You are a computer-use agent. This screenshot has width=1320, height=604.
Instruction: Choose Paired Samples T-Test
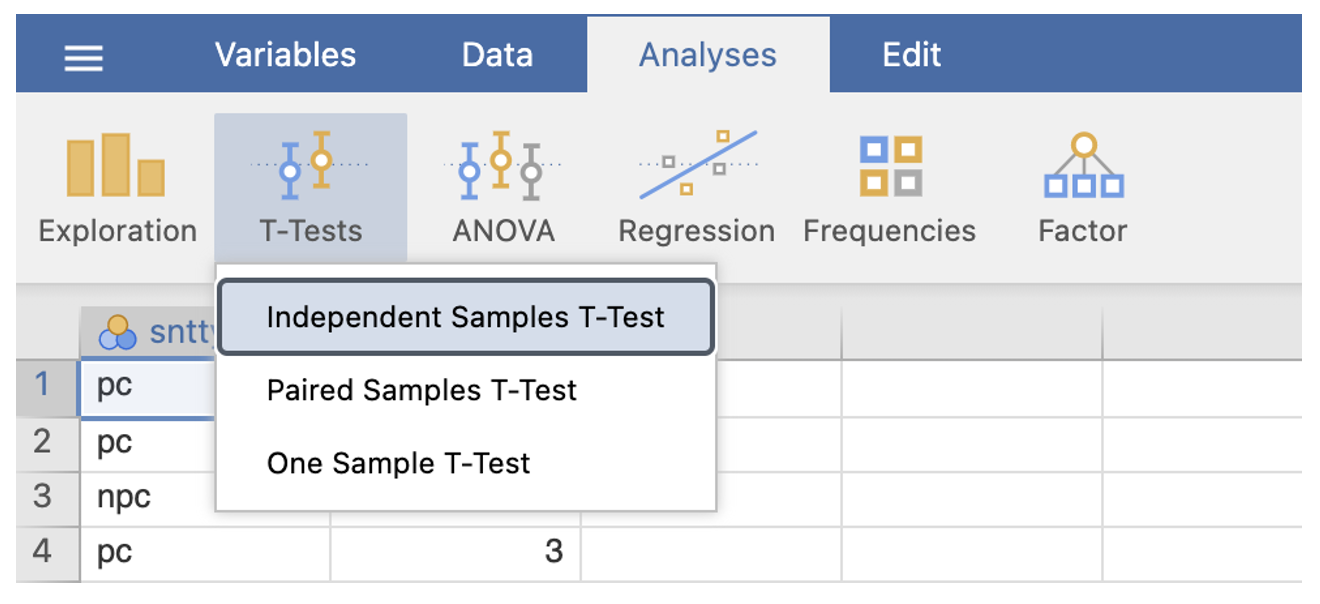(x=421, y=390)
